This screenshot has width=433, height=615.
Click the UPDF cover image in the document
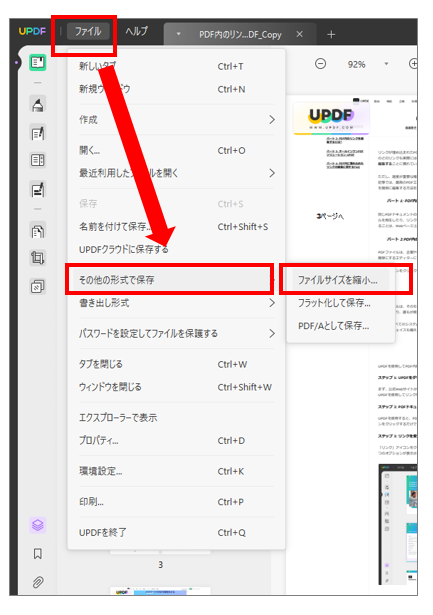pyautogui.click(x=331, y=118)
